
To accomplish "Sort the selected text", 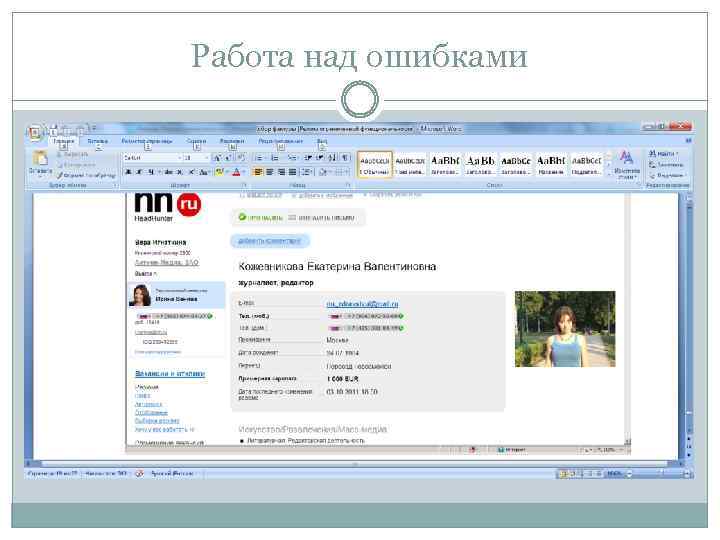I will point(332,158).
